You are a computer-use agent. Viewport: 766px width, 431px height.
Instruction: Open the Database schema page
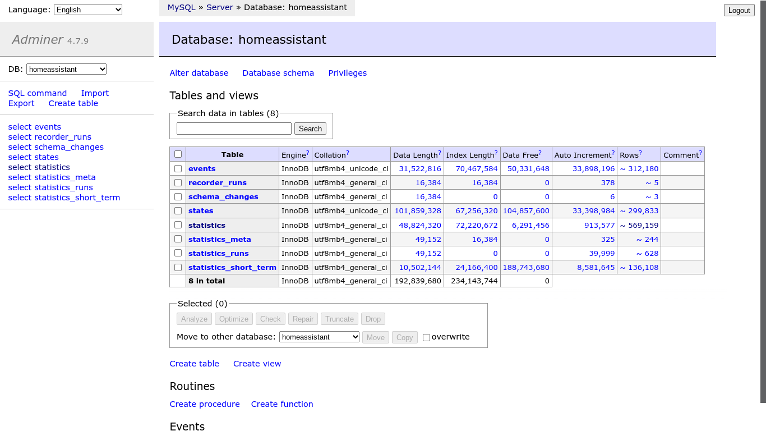tap(278, 73)
